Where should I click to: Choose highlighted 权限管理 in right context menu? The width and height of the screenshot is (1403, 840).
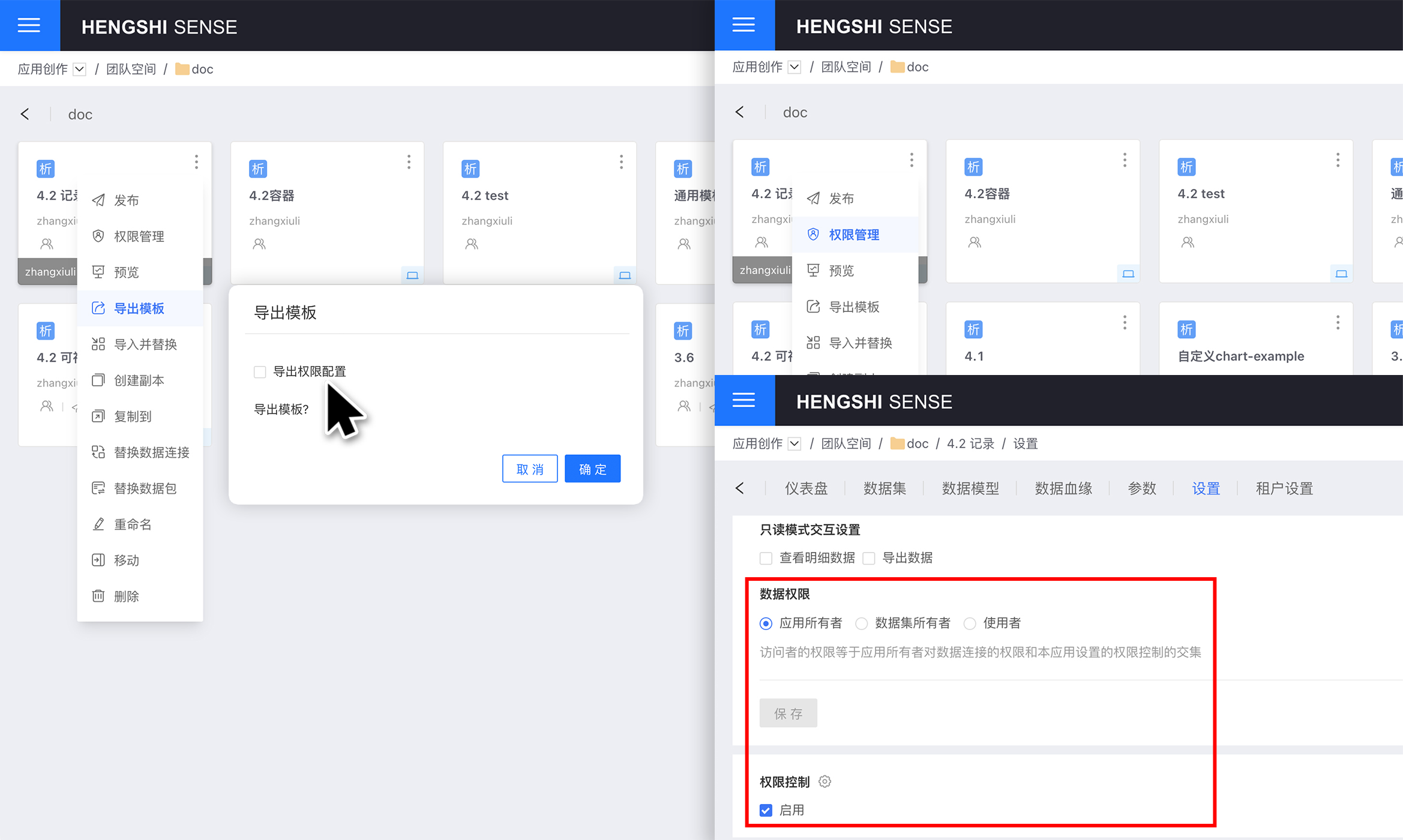pos(855,235)
